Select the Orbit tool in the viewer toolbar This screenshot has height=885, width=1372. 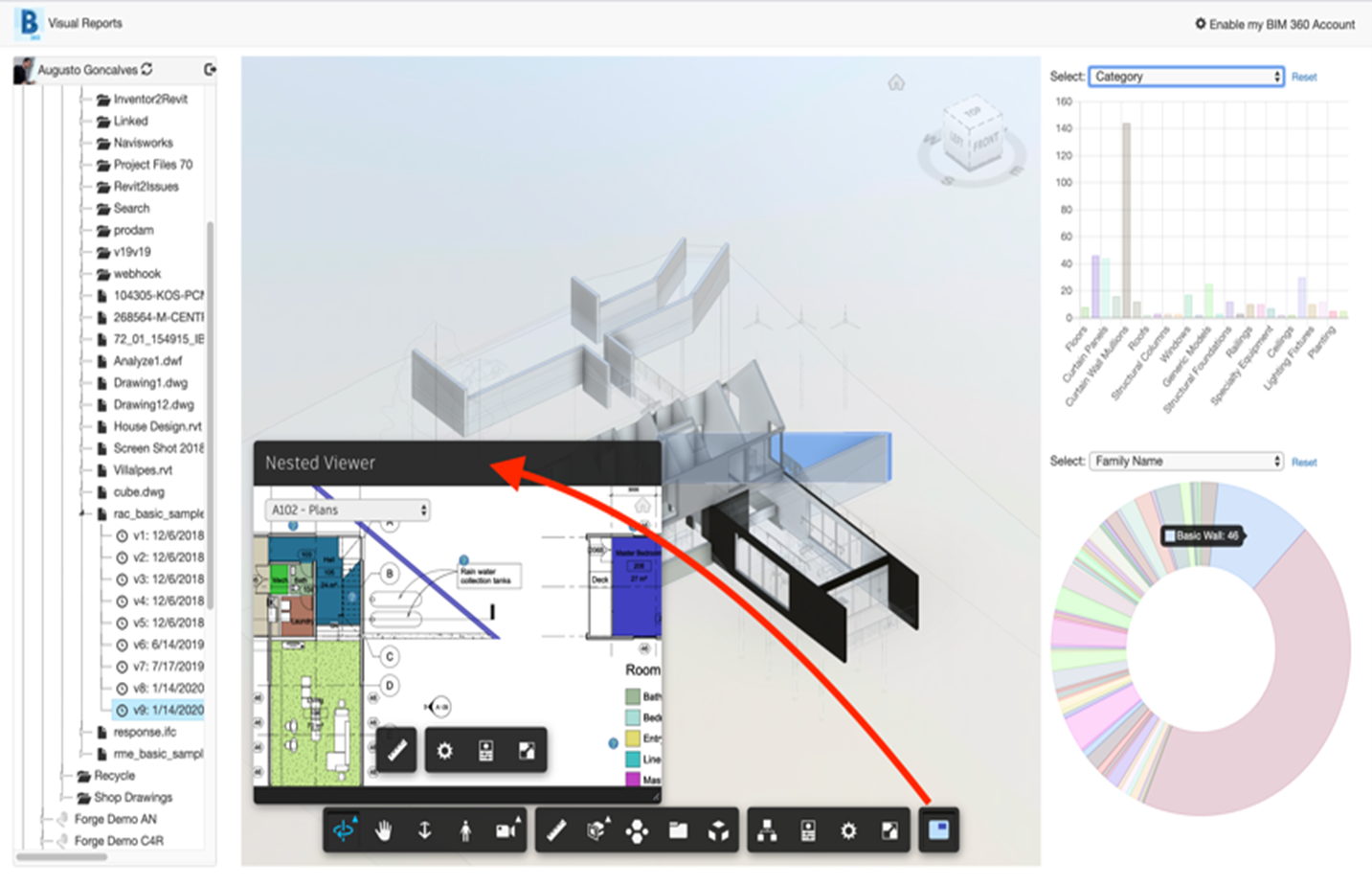click(344, 829)
